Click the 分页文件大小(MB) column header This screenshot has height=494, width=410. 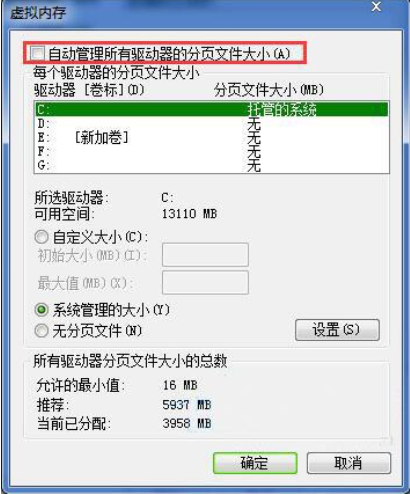[x=269, y=90]
